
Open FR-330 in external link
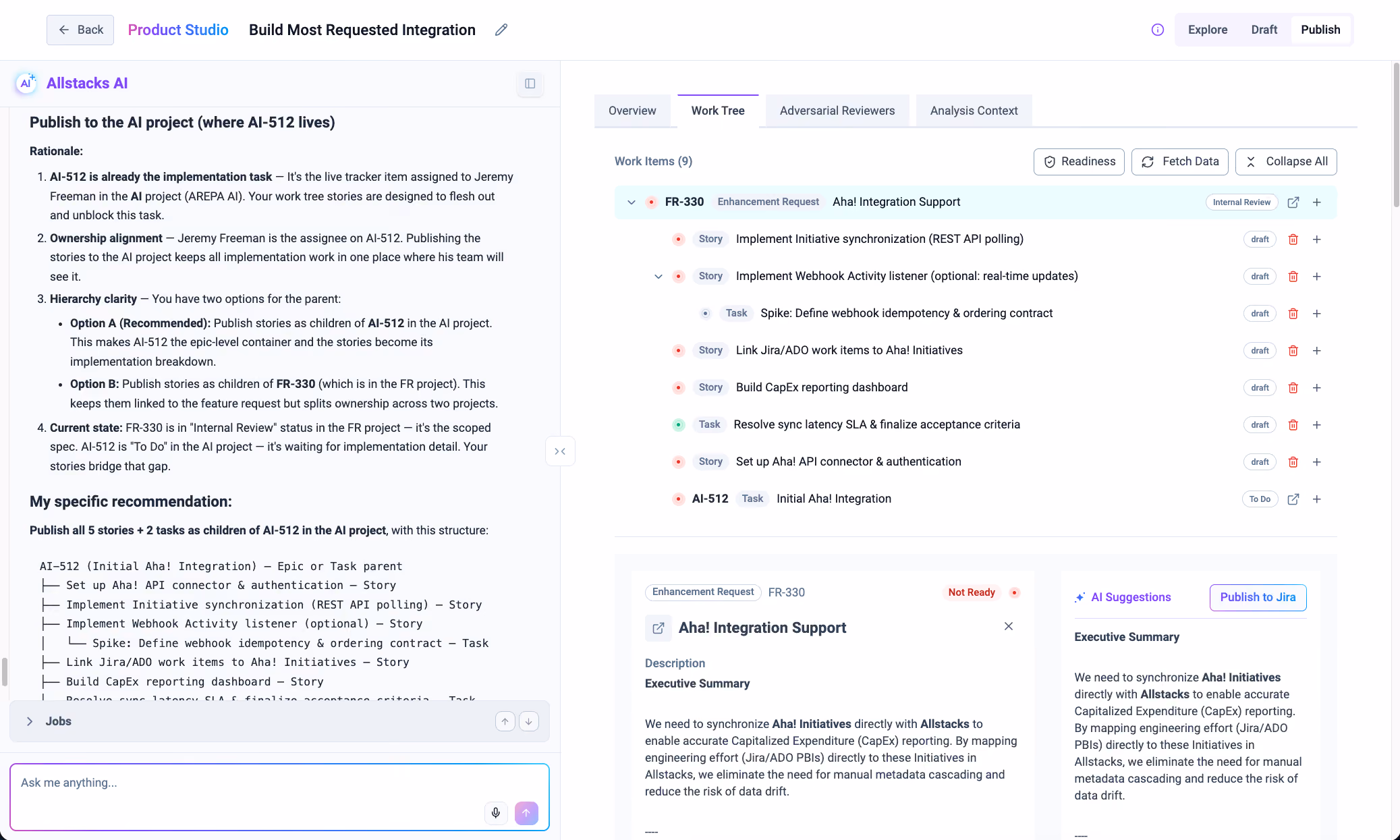click(1293, 202)
